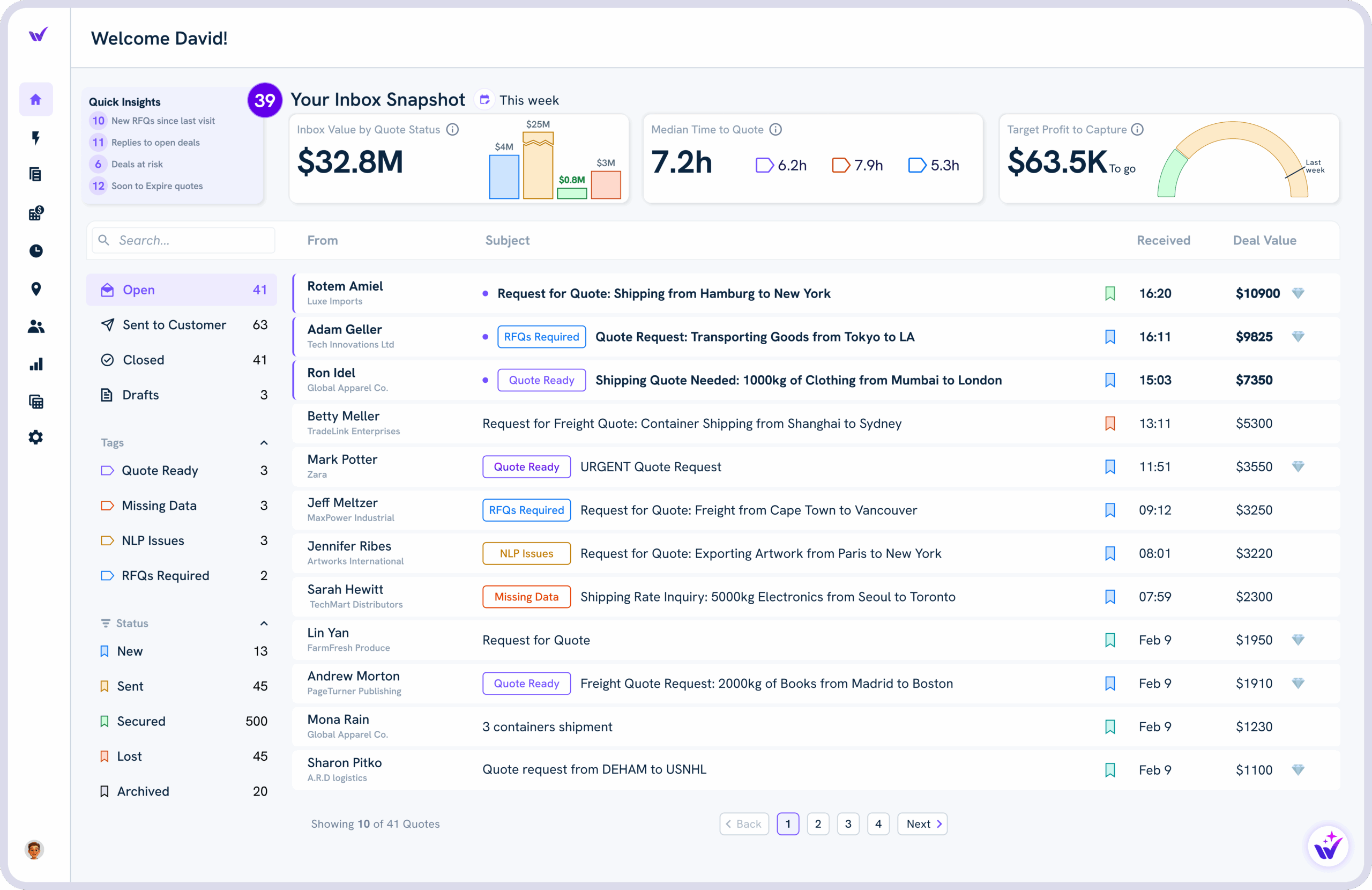This screenshot has width=1372, height=890.
Task: Click info icon next to Median Time to Quote
Action: coord(776,129)
